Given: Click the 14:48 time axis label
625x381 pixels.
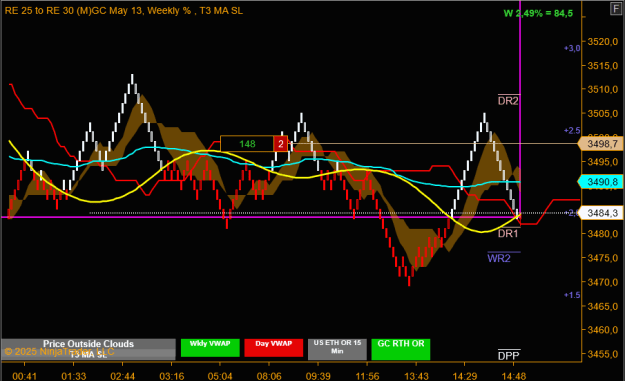Looking at the screenshot, I should point(514,376).
